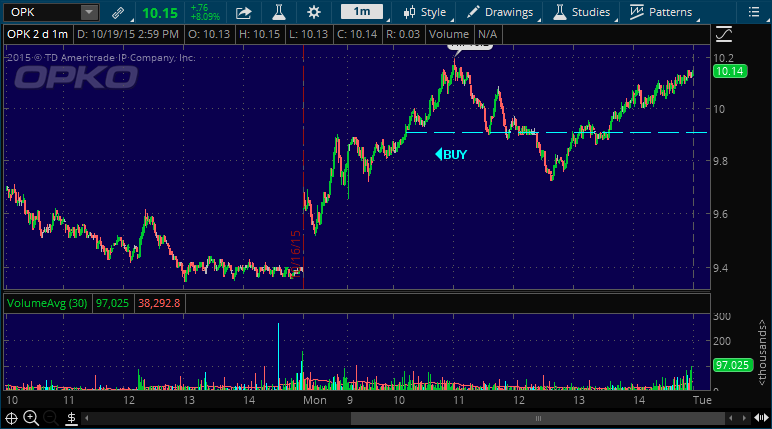The height and width of the screenshot is (429, 772).
Task: Click the horizontal scrollbar thumb
Action: 538,418
